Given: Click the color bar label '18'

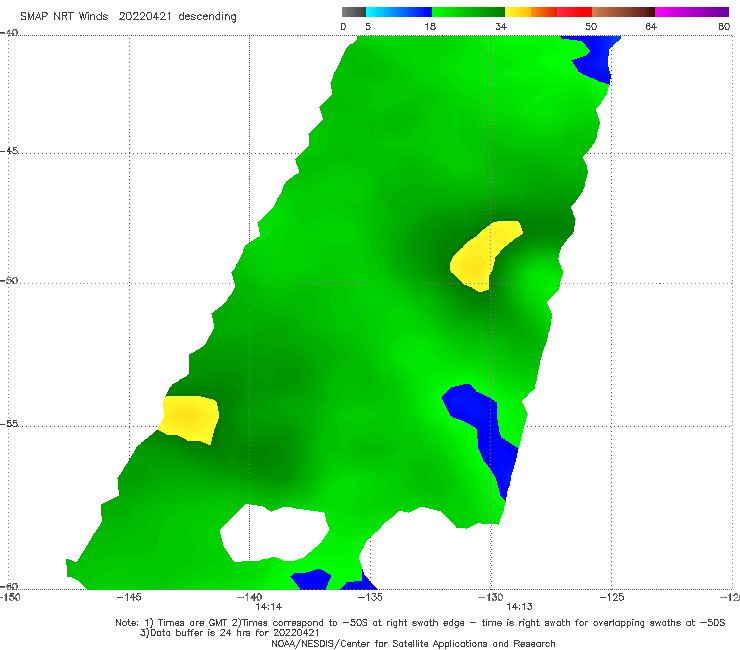Looking at the screenshot, I should point(430,27).
